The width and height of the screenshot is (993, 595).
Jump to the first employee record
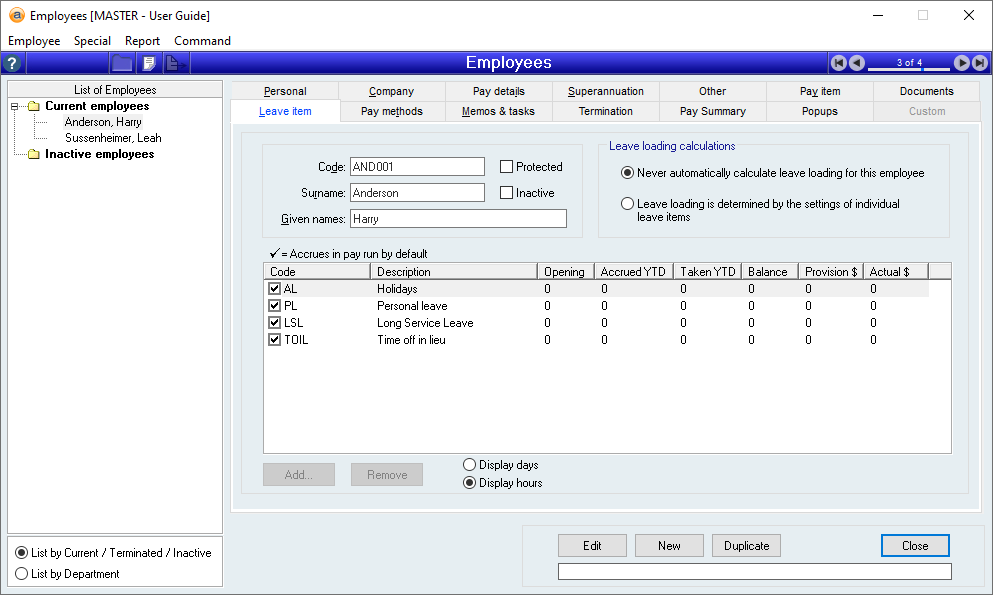click(x=839, y=63)
